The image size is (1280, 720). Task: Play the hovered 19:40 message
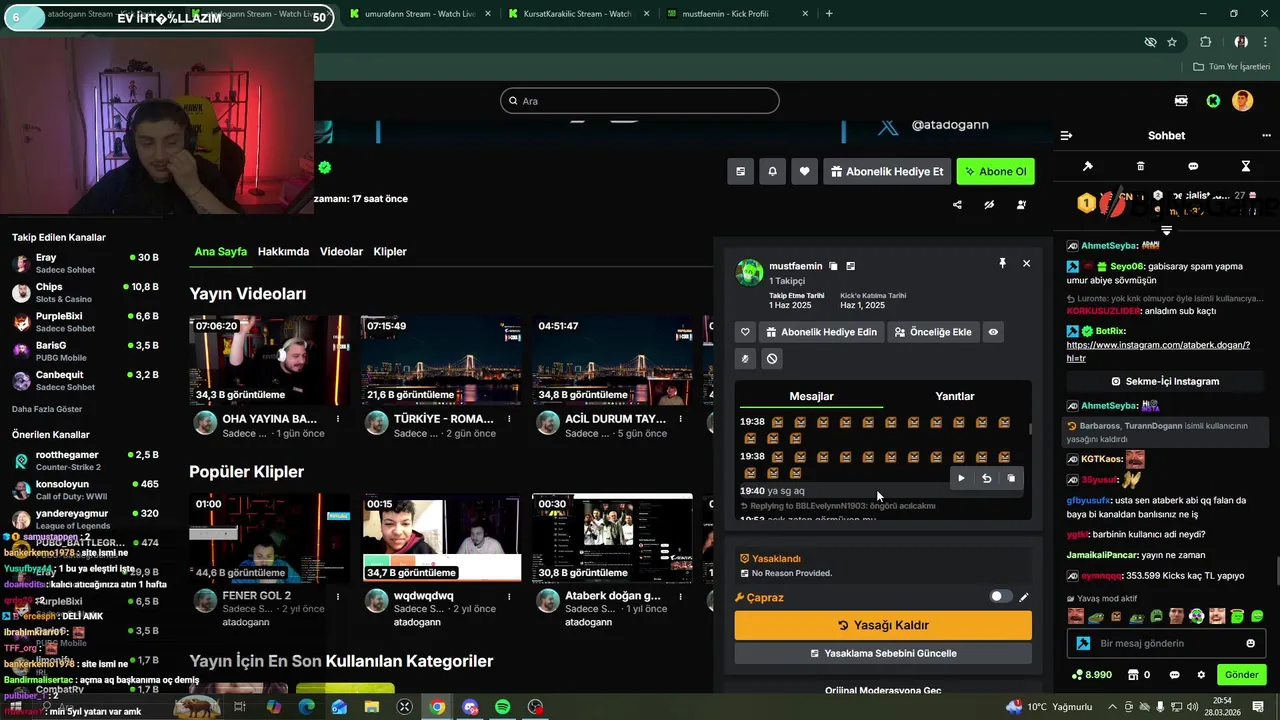[961, 478]
